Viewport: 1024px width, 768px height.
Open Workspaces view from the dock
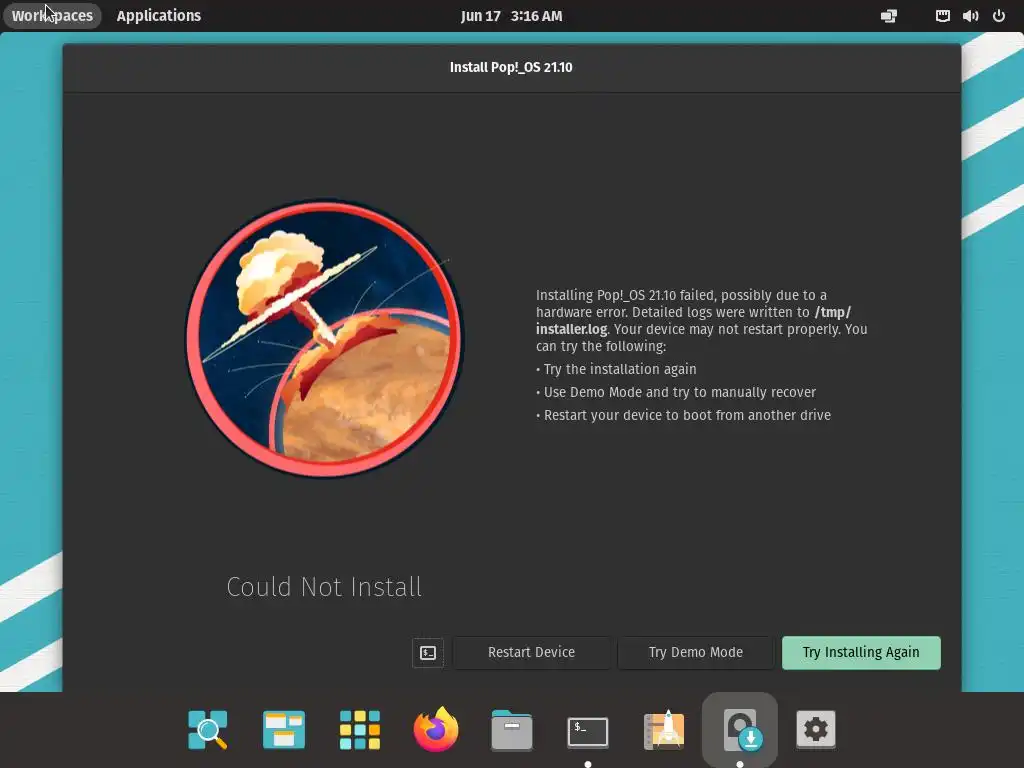283,729
